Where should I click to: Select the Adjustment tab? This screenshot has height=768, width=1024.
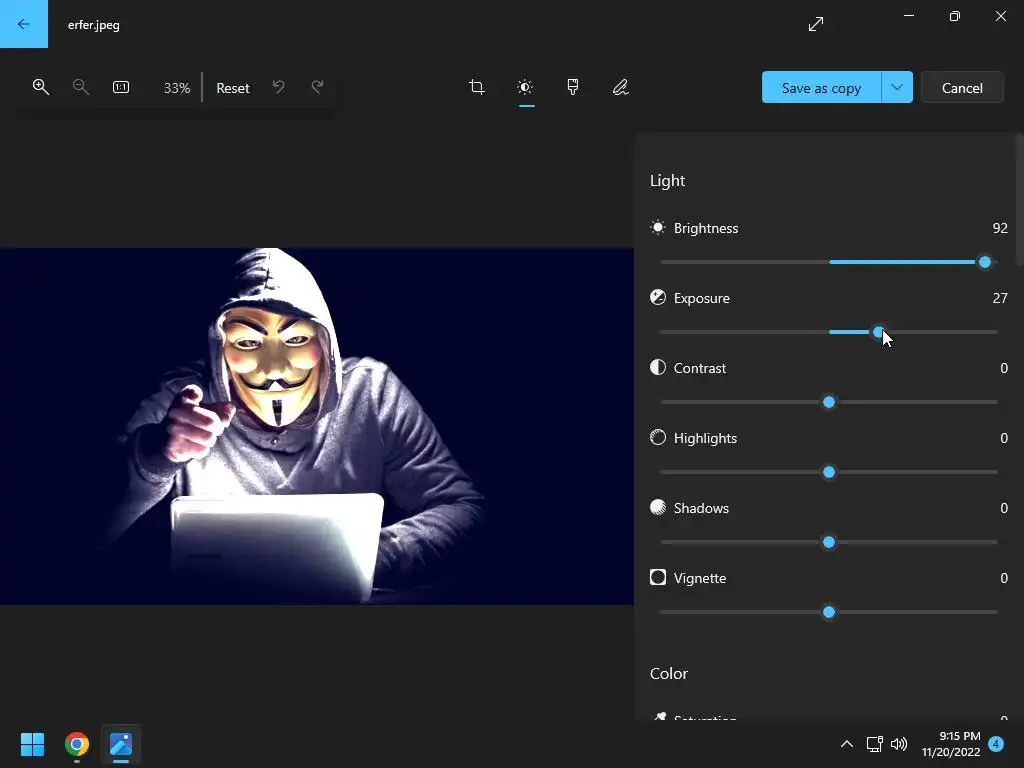click(x=526, y=87)
